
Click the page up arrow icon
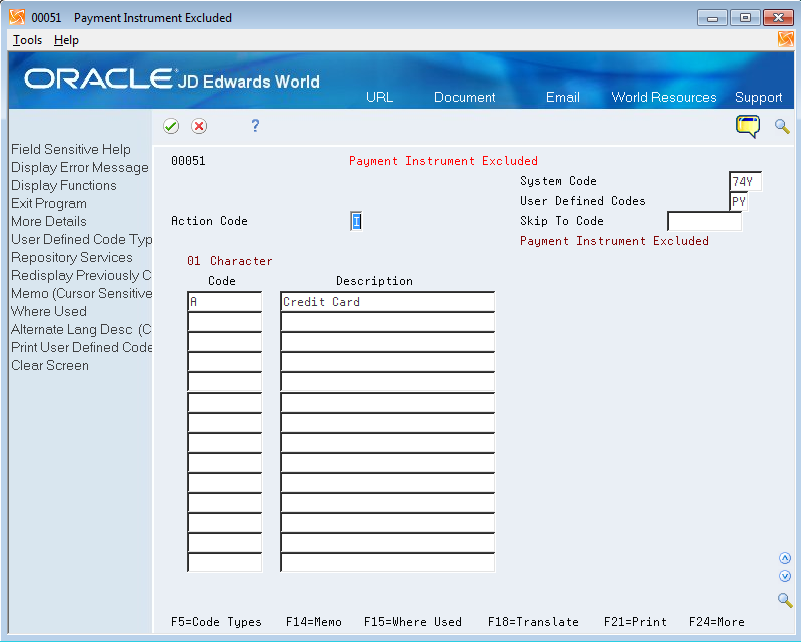(785, 558)
